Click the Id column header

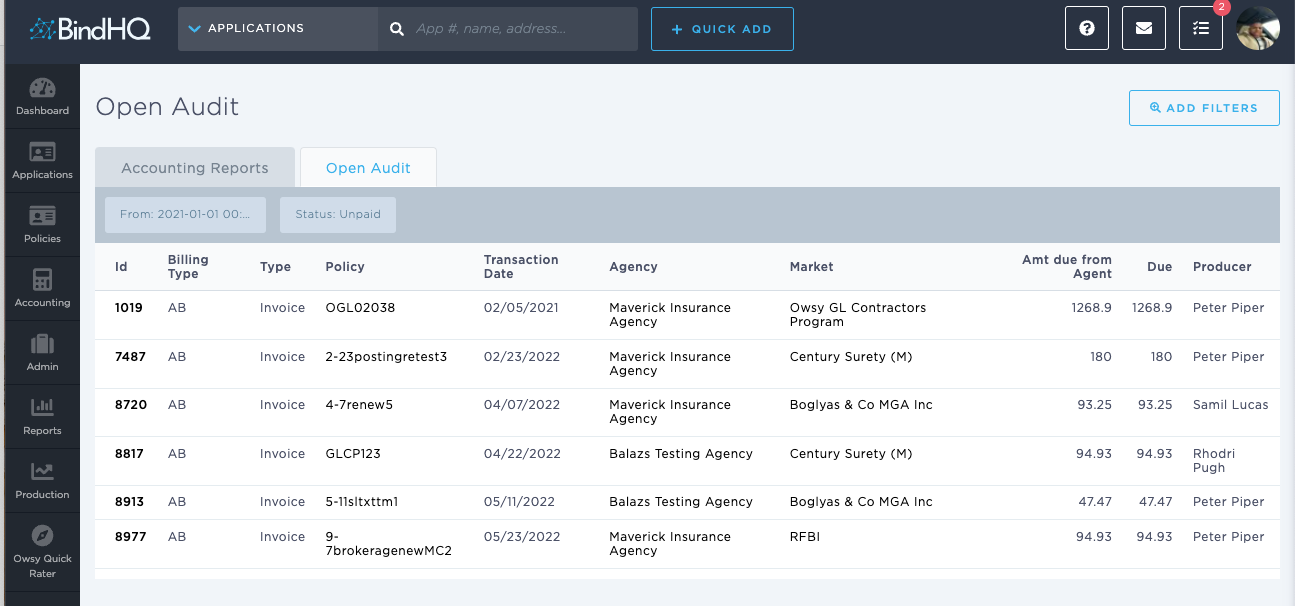click(121, 267)
